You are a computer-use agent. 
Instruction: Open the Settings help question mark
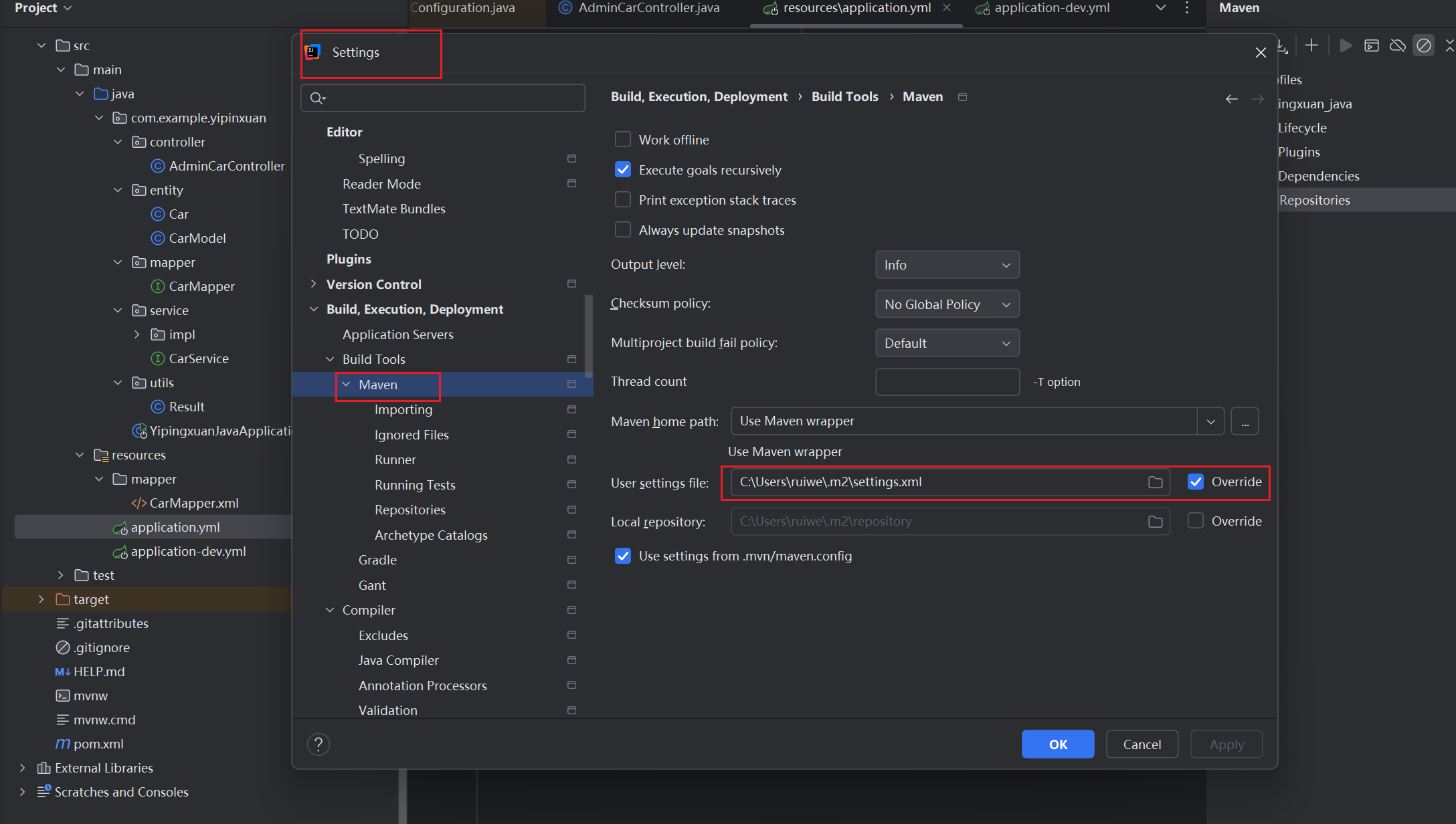318,744
